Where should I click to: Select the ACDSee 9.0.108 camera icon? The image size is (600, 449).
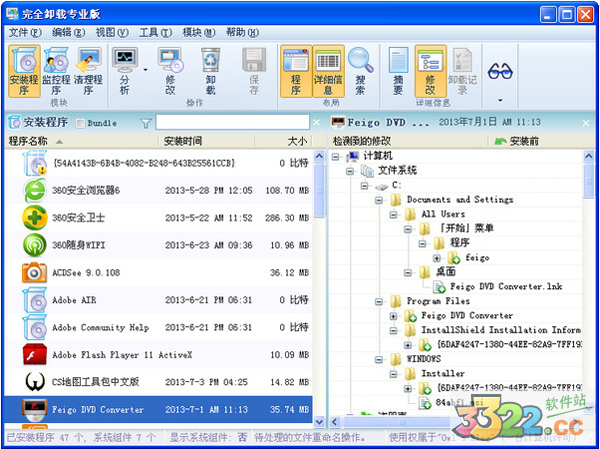[35, 273]
